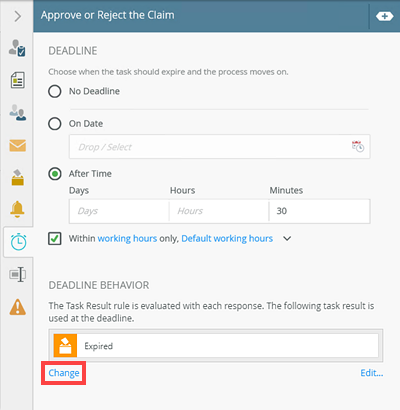
Task: Open the Email Alert envelope tab
Action: tap(17, 146)
